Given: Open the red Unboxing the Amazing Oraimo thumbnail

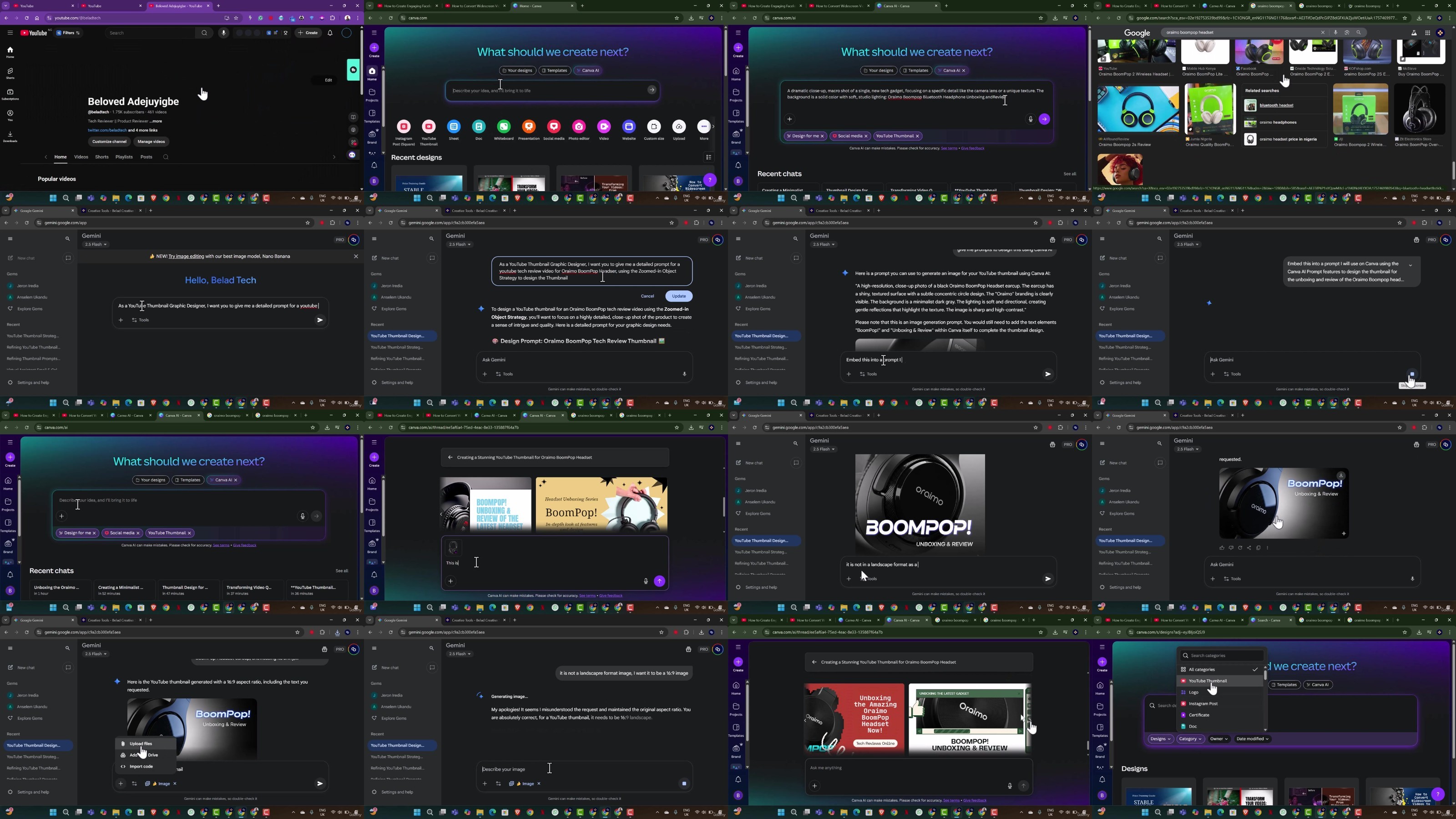Looking at the screenshot, I should (x=854, y=719).
